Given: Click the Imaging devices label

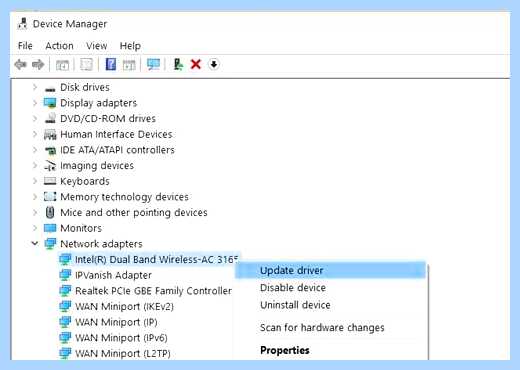Looking at the screenshot, I should [97, 165].
